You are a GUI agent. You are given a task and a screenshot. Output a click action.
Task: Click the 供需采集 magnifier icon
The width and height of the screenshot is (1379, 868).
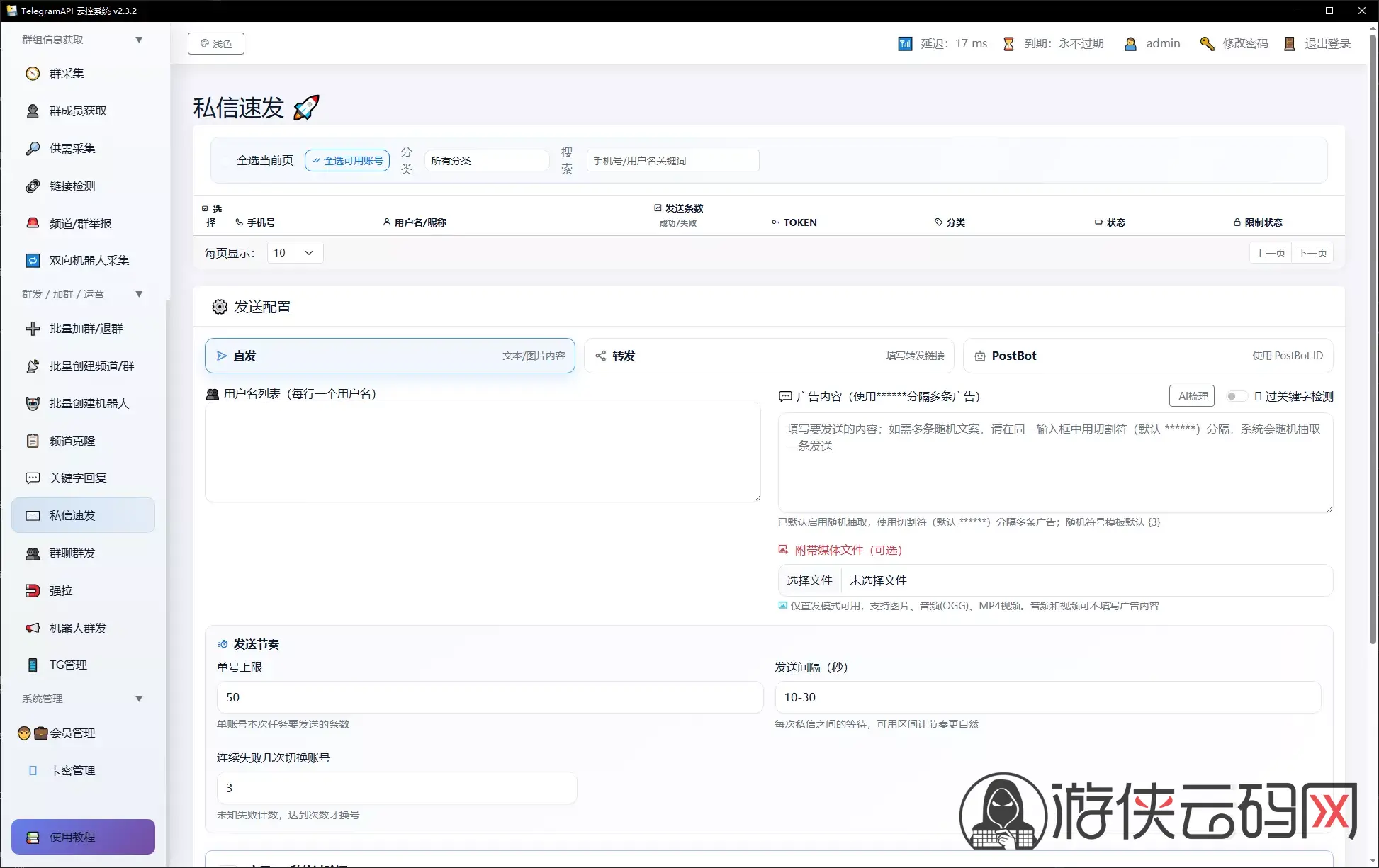point(33,149)
